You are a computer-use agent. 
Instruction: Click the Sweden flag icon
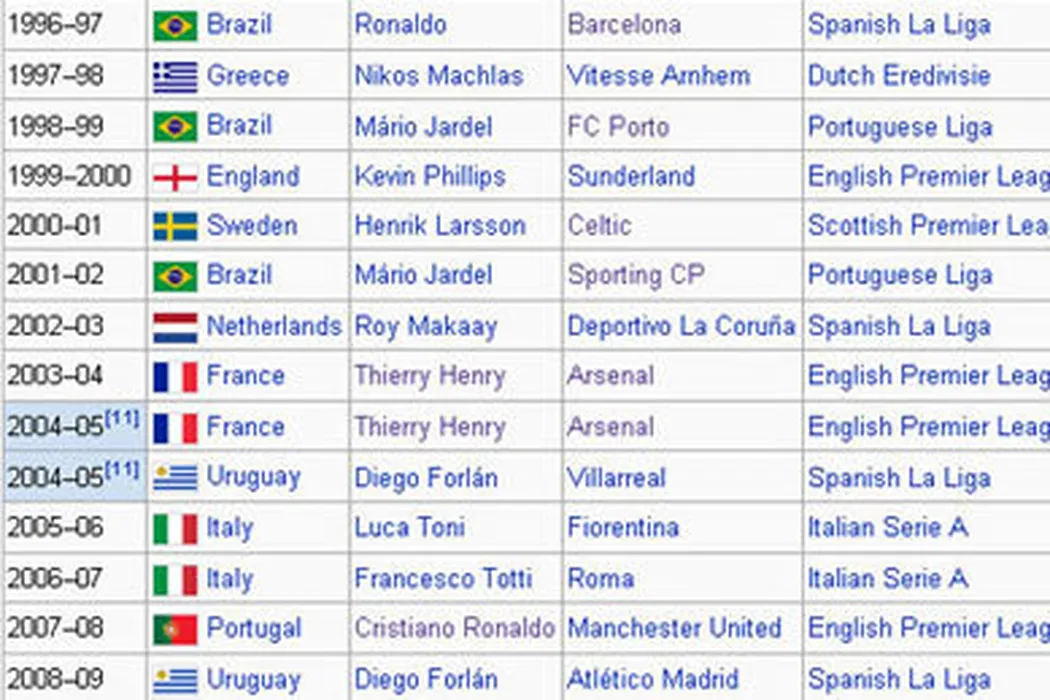coord(175,227)
